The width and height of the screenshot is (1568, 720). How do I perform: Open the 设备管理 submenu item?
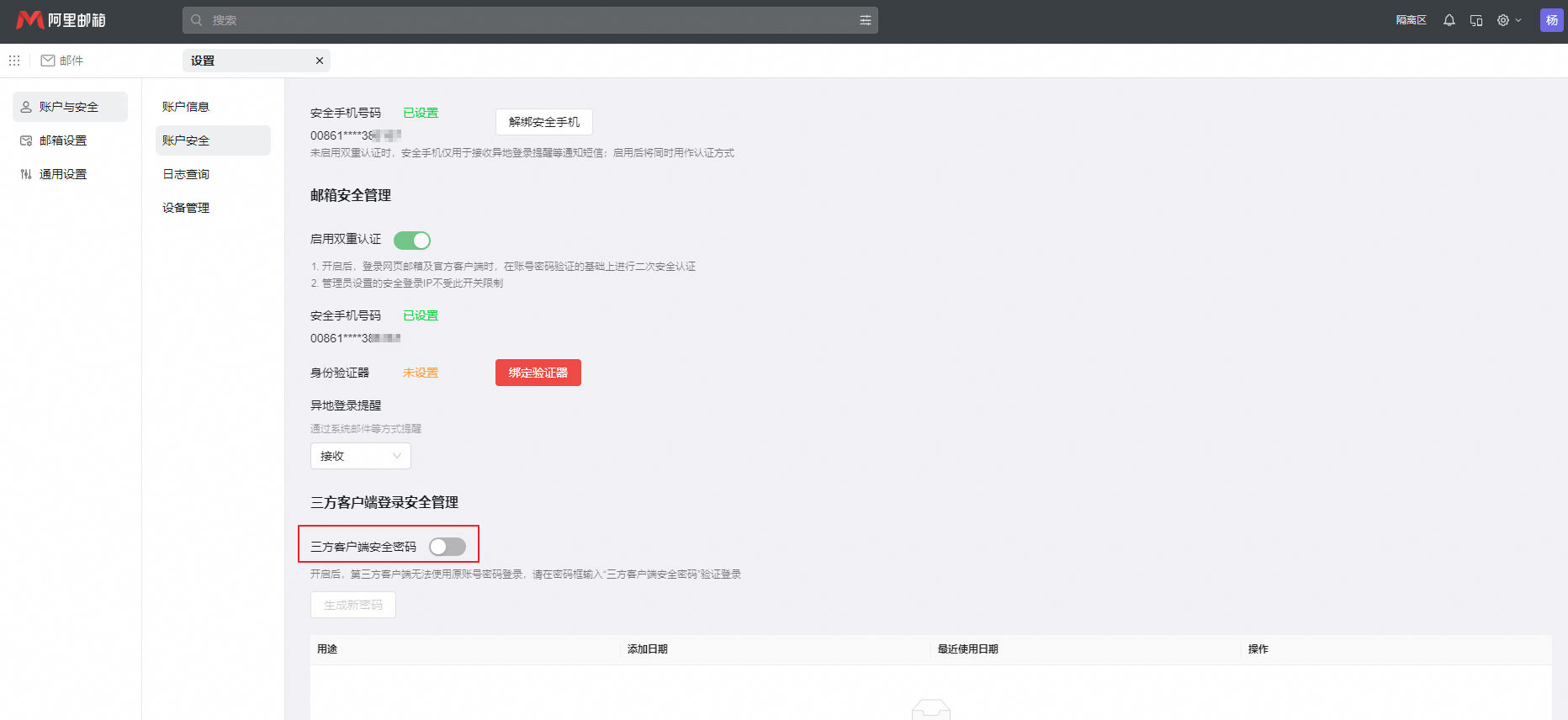click(186, 208)
